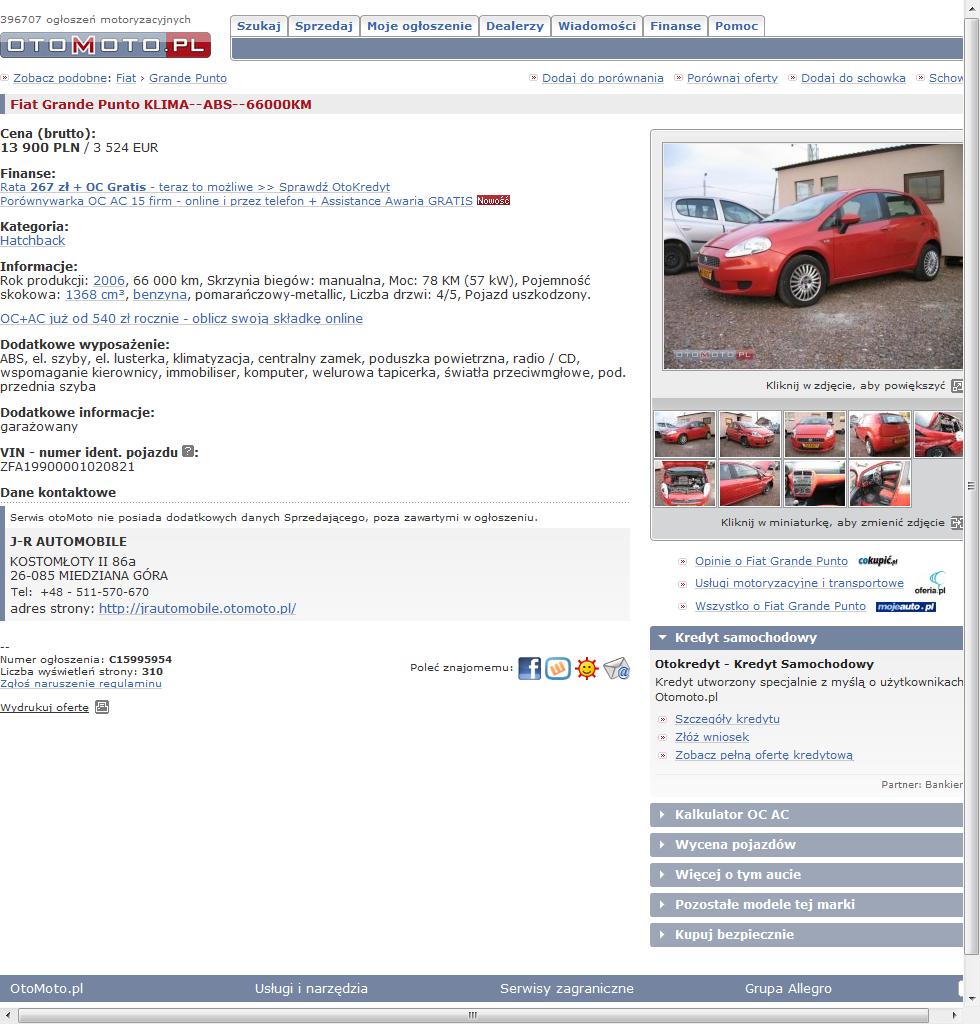The width and height of the screenshot is (980, 1024).
Task: Click Zobacz pełną ofertę kredytową link
Action: click(764, 755)
